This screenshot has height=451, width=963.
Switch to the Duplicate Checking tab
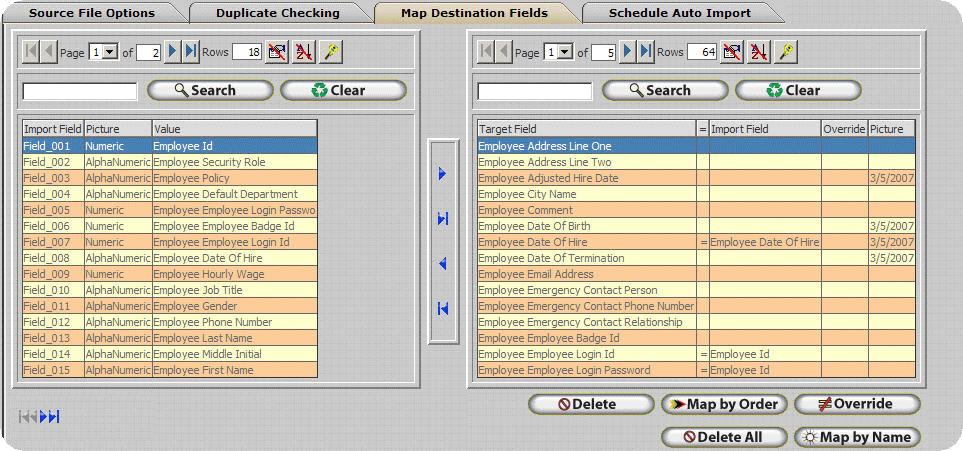[278, 13]
